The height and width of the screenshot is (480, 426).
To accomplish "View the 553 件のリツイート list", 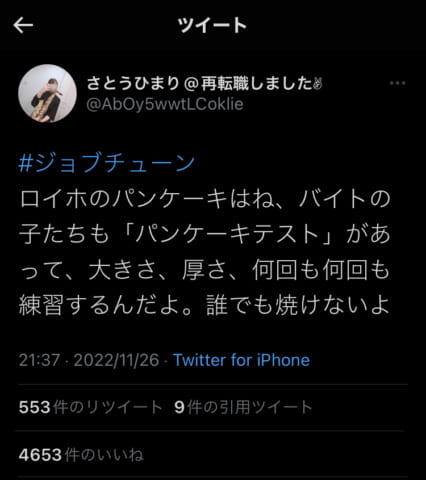I will (x=90, y=407).
